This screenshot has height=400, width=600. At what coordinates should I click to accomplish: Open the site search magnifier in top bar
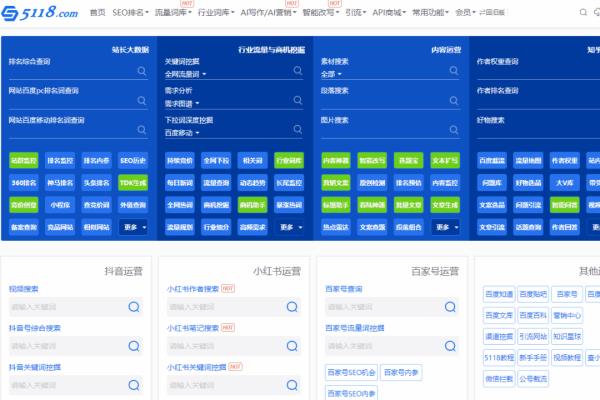[x=583, y=12]
